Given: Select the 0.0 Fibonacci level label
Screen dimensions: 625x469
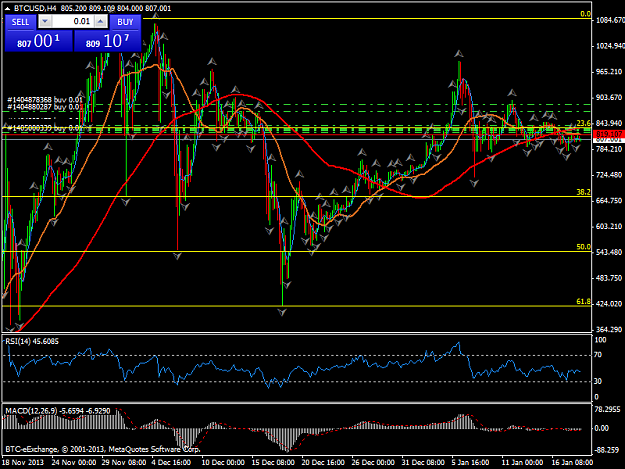Looking at the screenshot, I should coord(586,14).
